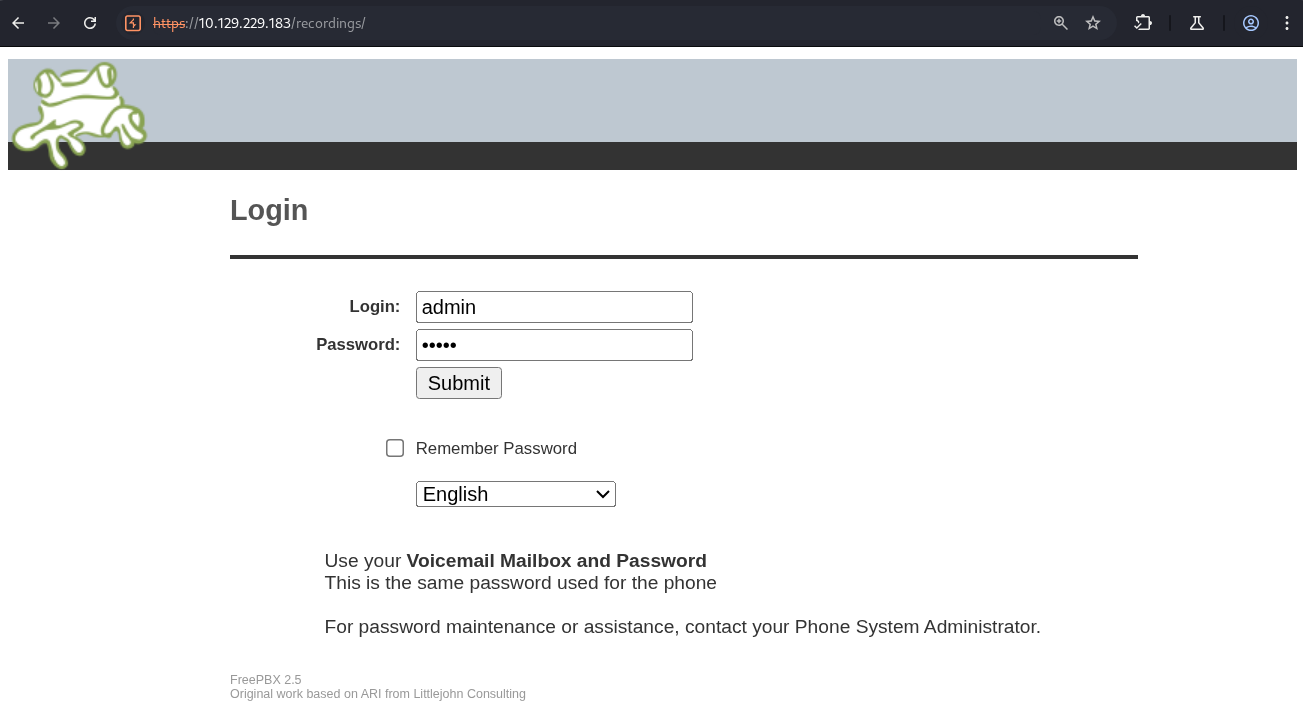The image size is (1303, 719).
Task: Click the Remember Password label text
Action: (496, 448)
